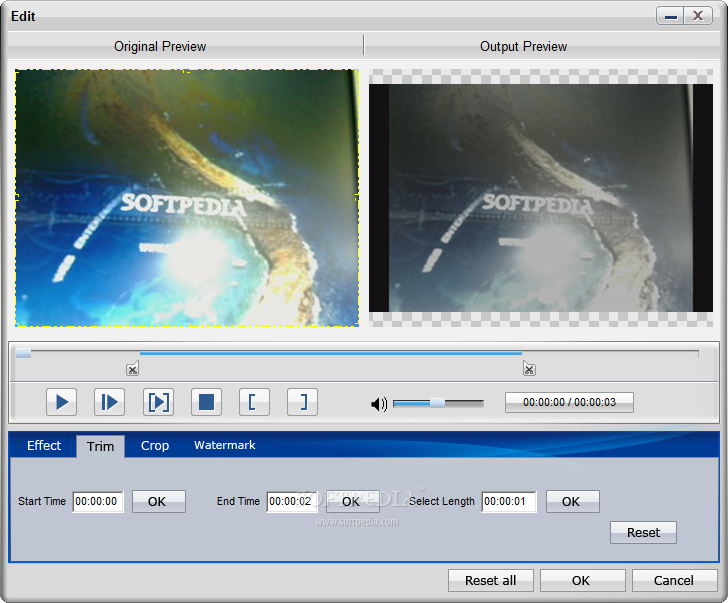728x603 pixels.
Task: Cancel the Edit dialog
Action: tap(674, 581)
